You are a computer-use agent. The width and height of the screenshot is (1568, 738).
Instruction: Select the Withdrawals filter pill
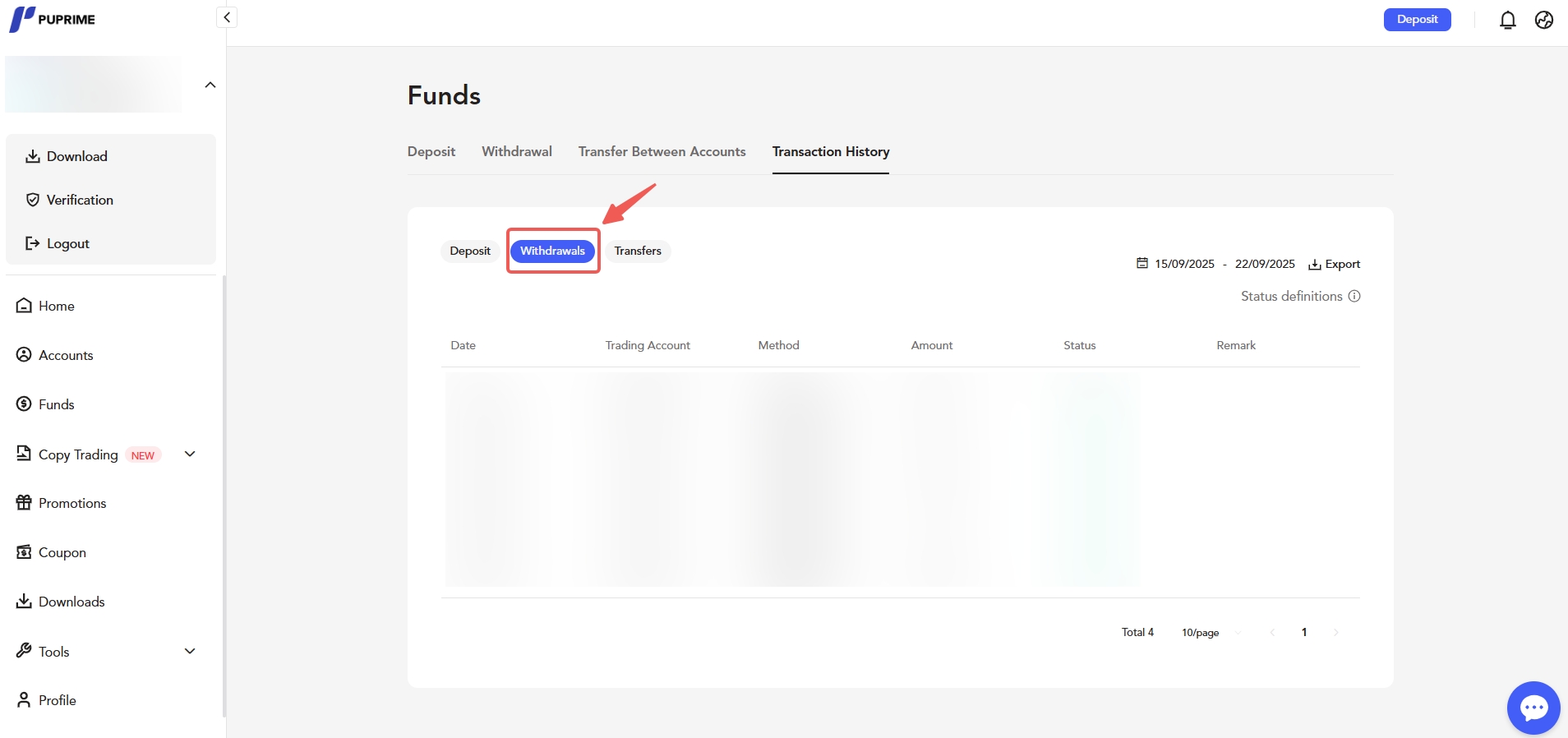[x=552, y=251]
